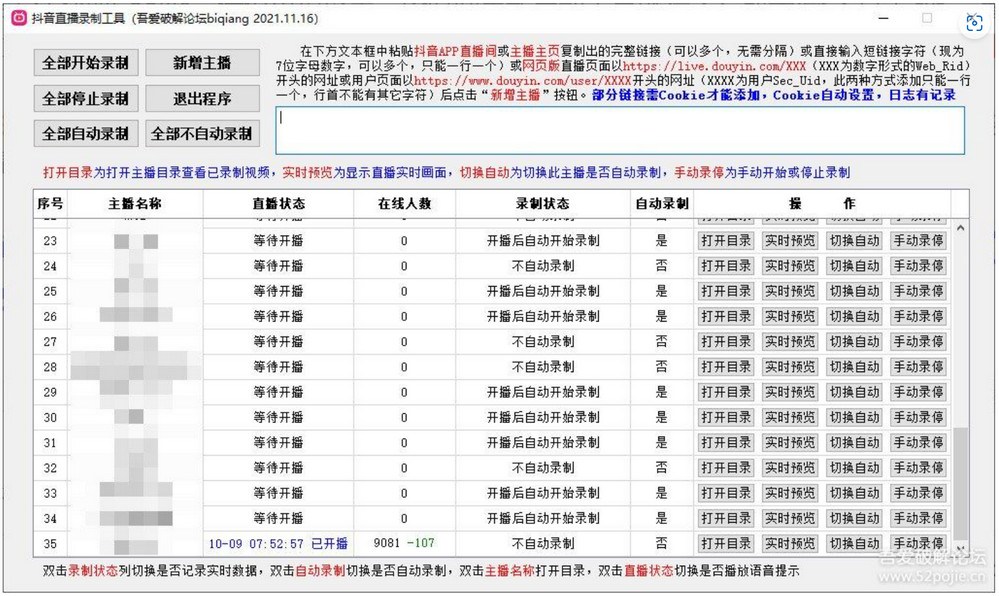Click the 等待开播 status in row 26
This screenshot has height=596, width=999.
278,316
